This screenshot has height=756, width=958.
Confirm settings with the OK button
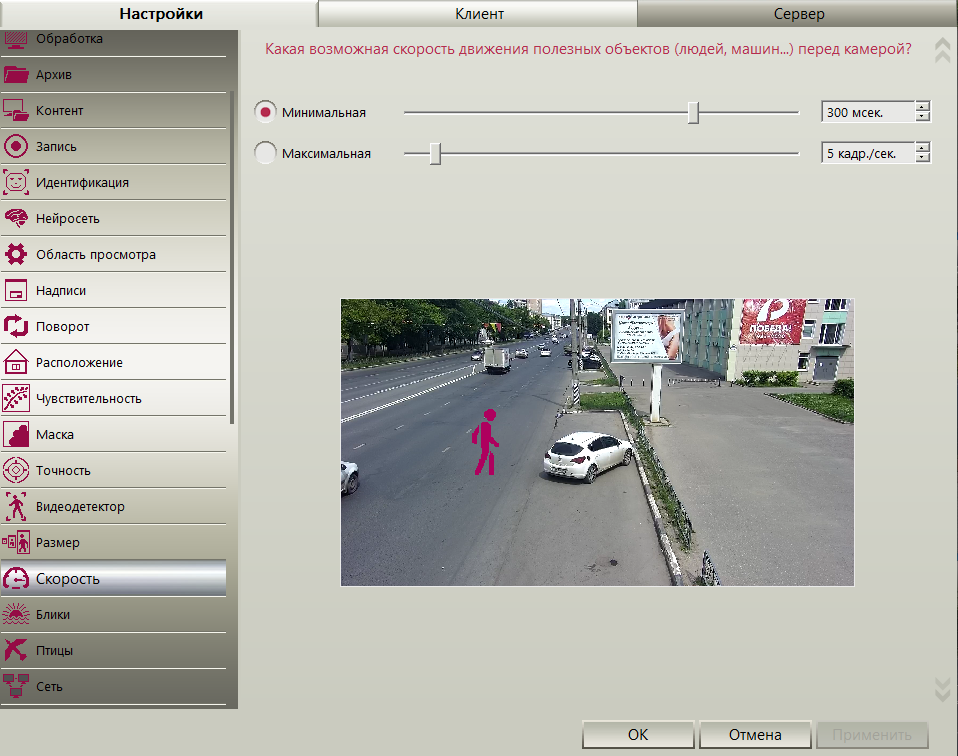coord(638,735)
